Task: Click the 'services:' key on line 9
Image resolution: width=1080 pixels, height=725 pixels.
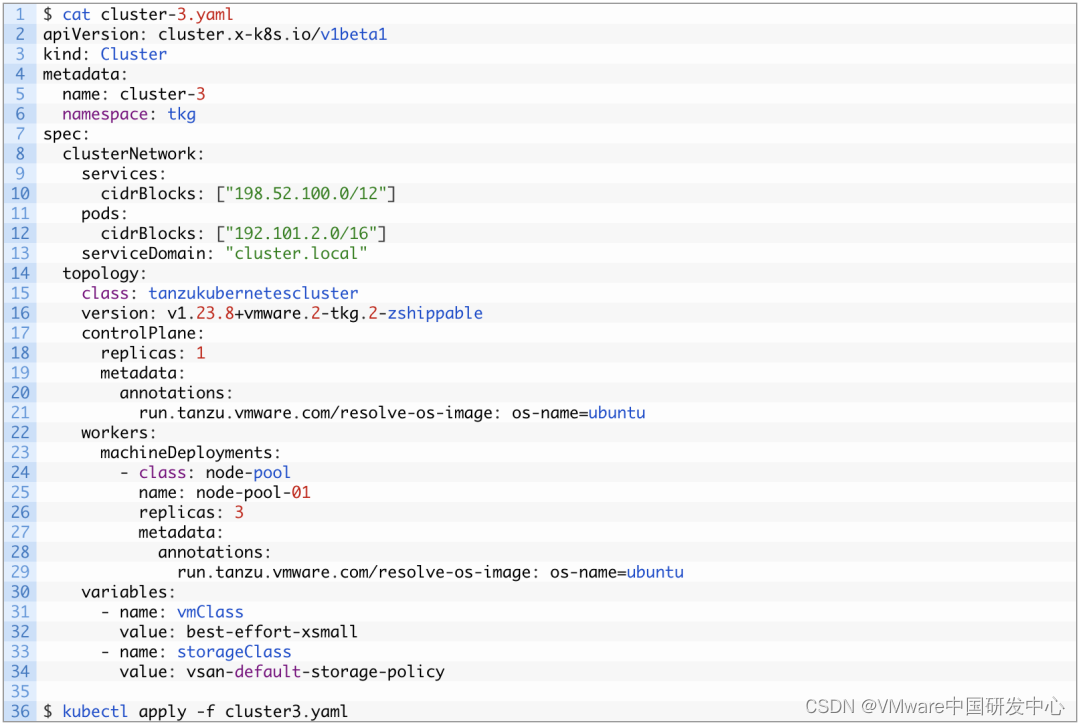Action: [x=124, y=174]
